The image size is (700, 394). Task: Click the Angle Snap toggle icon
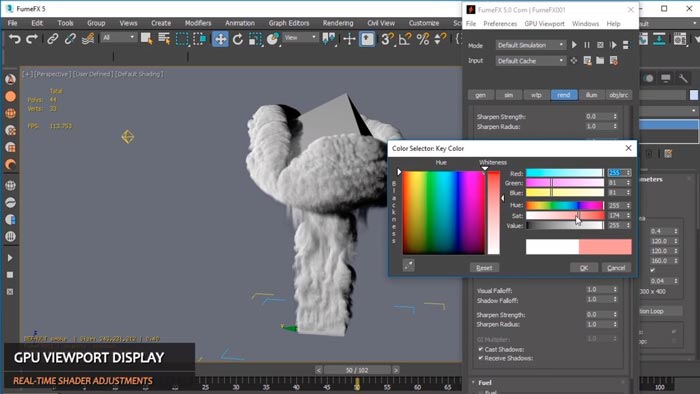click(405, 39)
